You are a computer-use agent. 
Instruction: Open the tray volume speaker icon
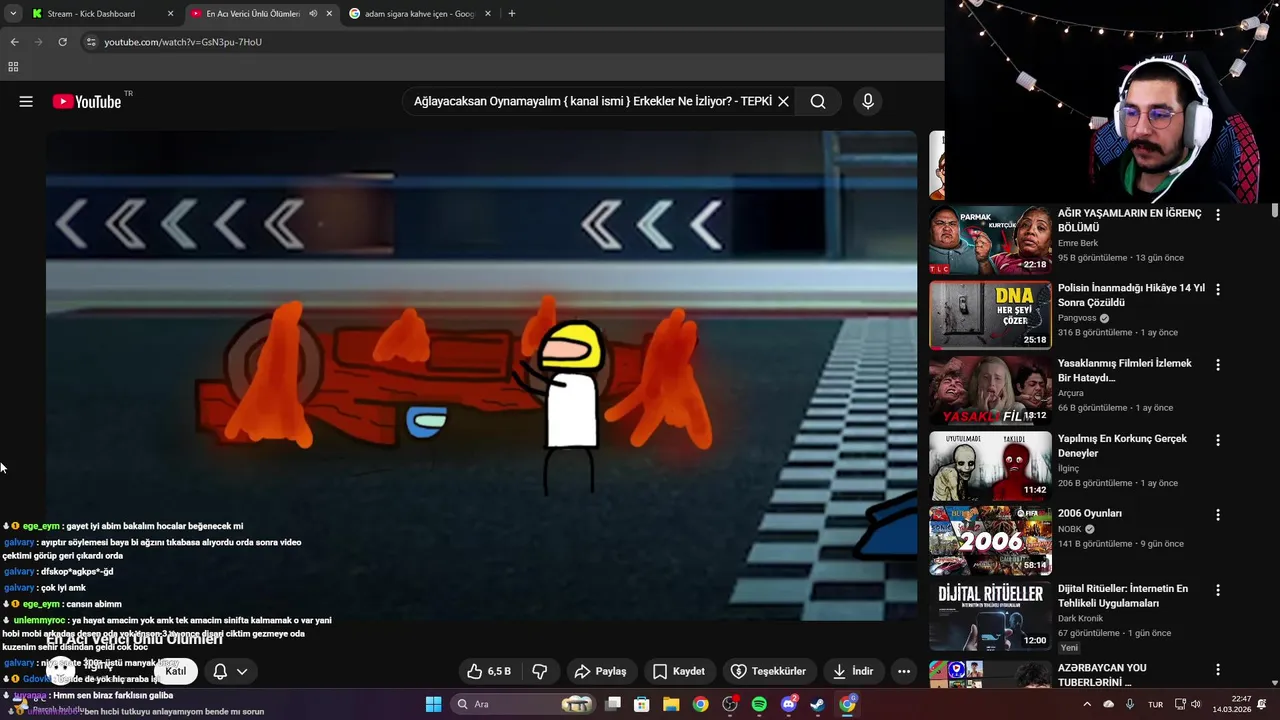1195,704
